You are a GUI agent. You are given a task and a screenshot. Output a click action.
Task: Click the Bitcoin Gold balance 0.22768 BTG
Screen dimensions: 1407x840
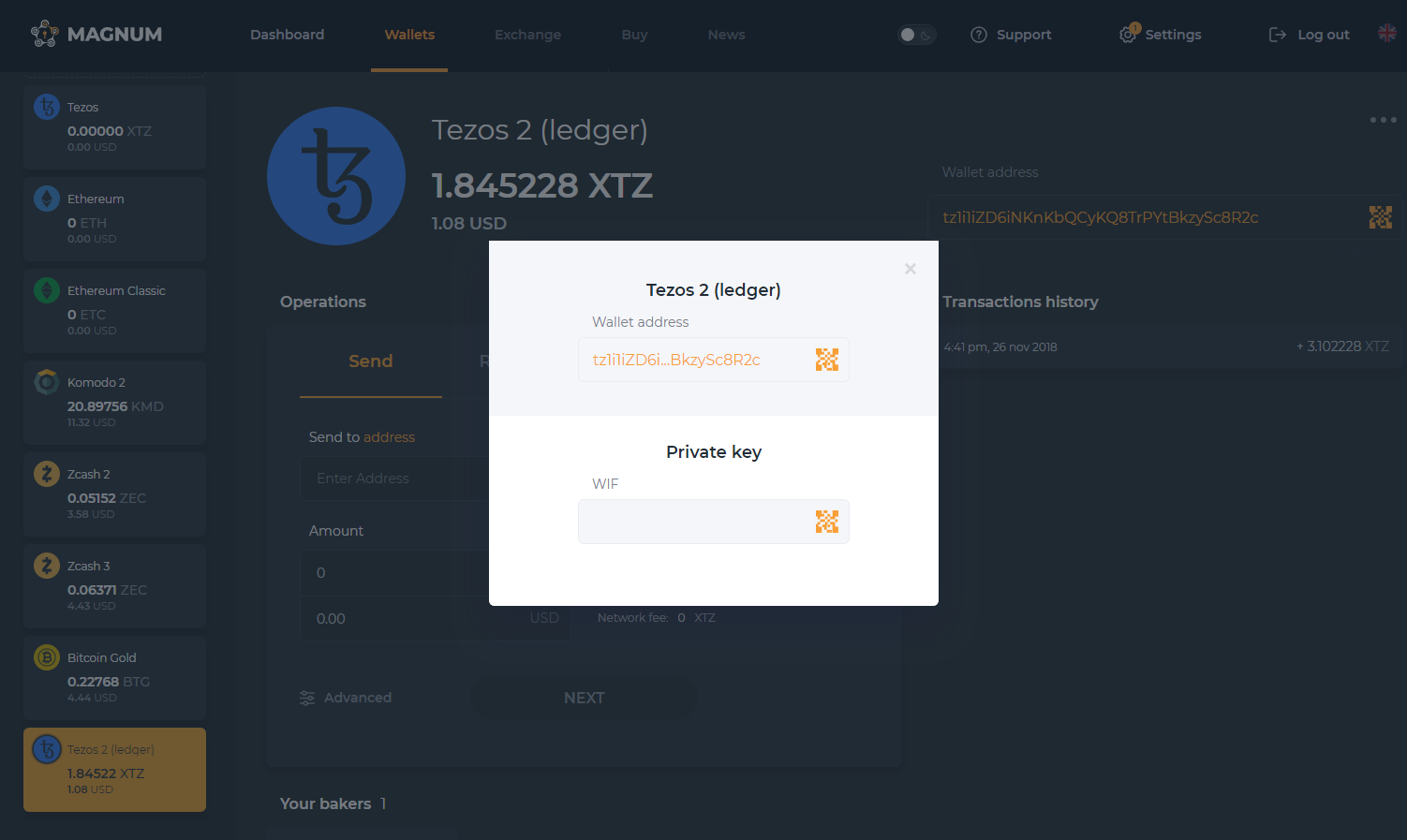pyautogui.click(x=109, y=682)
